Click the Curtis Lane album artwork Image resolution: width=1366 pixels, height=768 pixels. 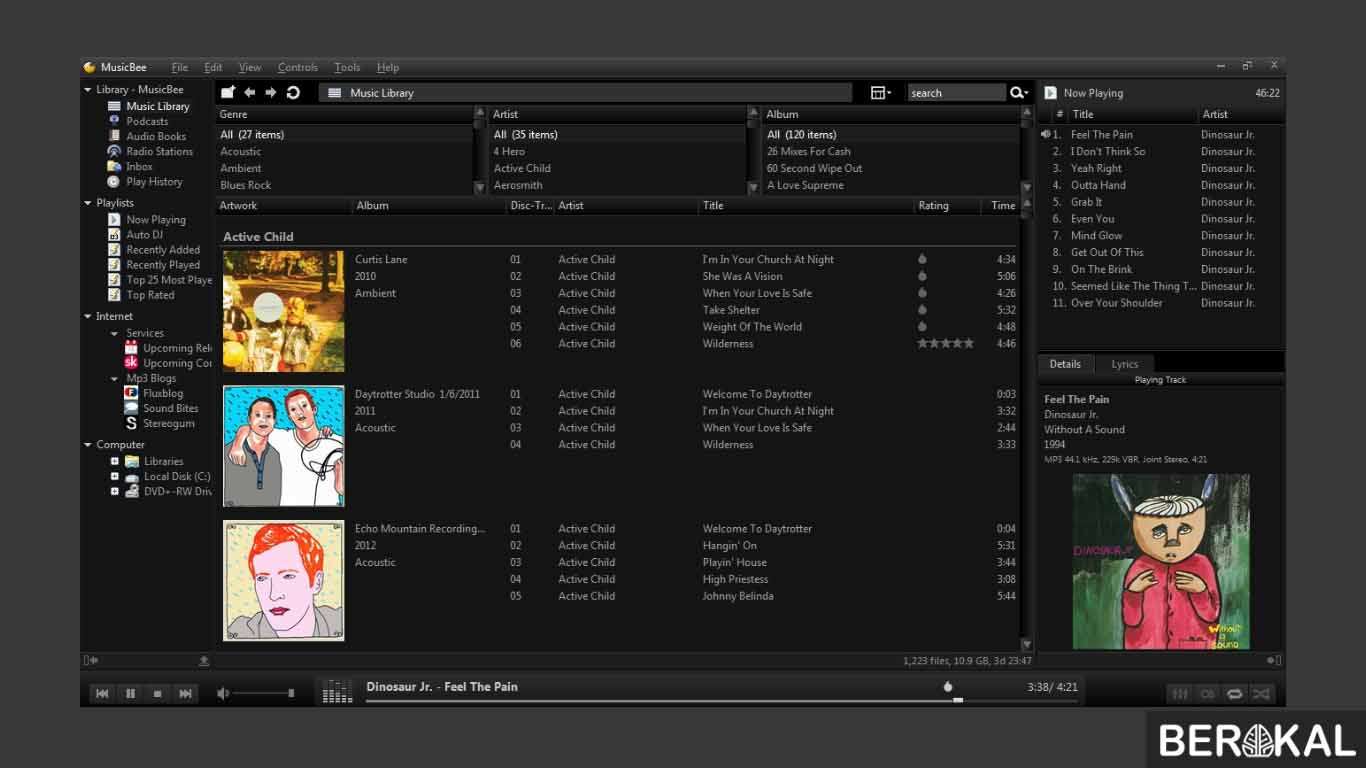coord(284,311)
